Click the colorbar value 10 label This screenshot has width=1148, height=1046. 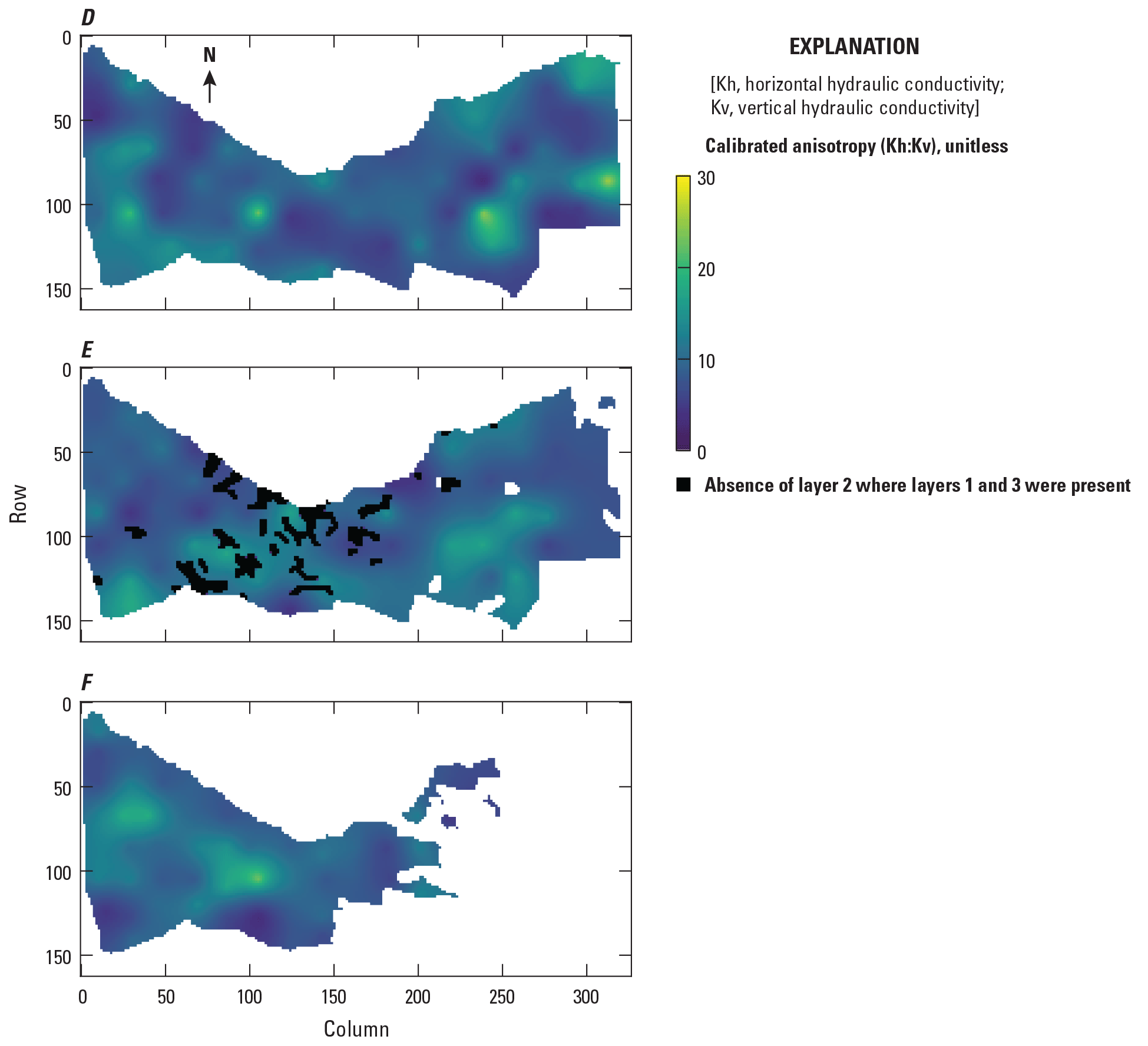[706, 361]
